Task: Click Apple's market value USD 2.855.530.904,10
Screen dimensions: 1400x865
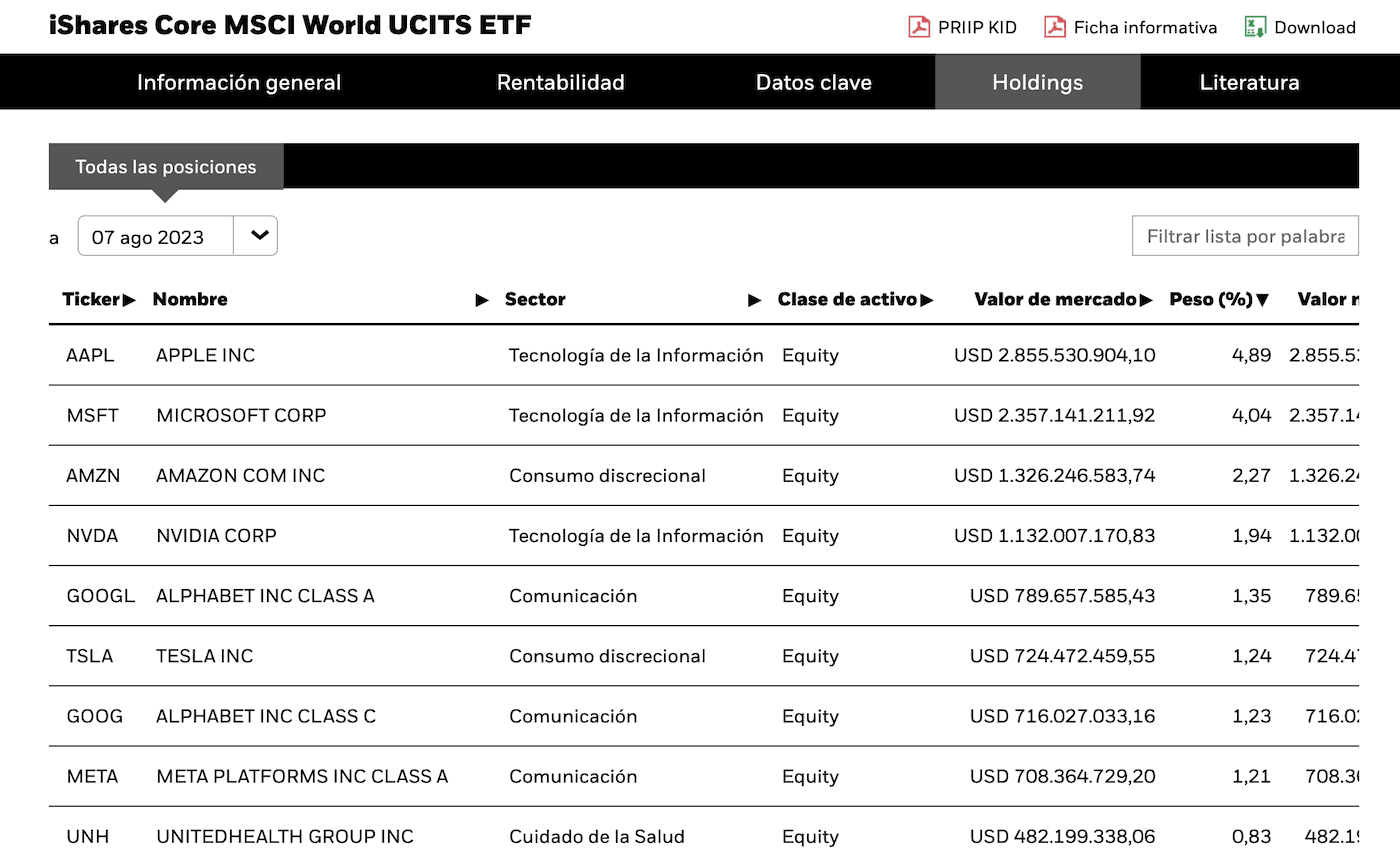Action: pyautogui.click(x=1054, y=355)
